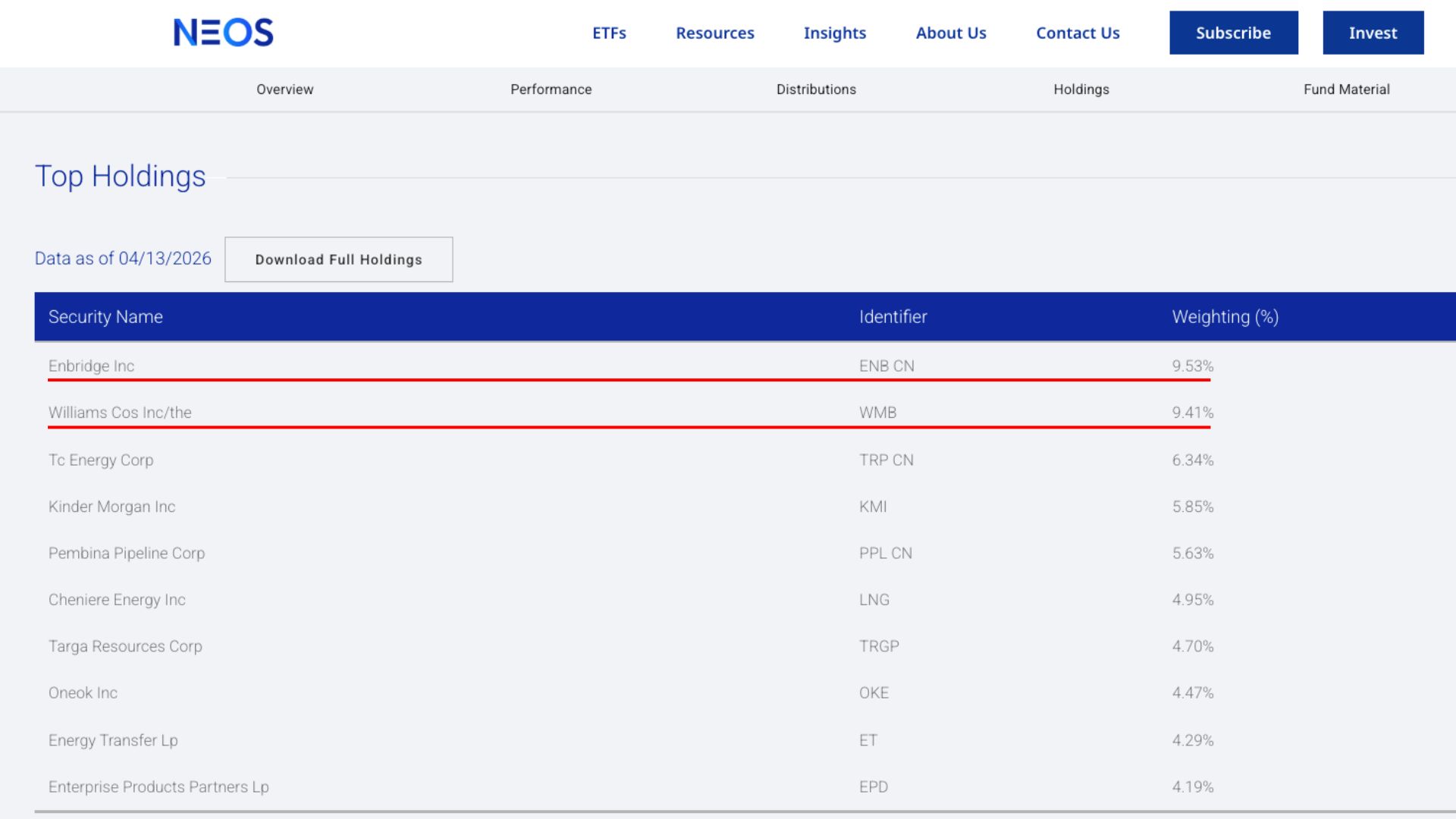
Task: Click the Identifier column header
Action: pos(893,317)
